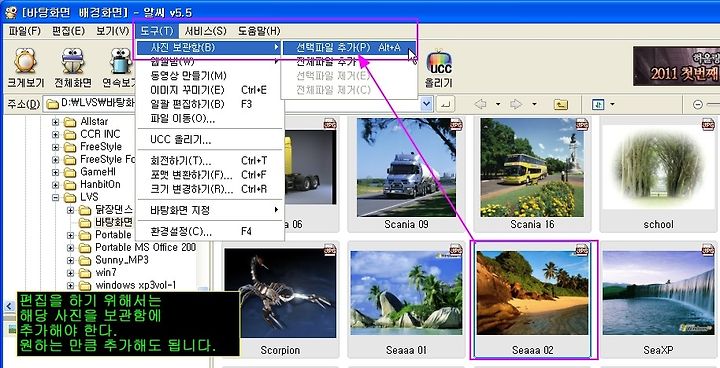Select the Seaaa 02 thumbnail
The height and width of the screenshot is (368, 720).
coord(532,300)
